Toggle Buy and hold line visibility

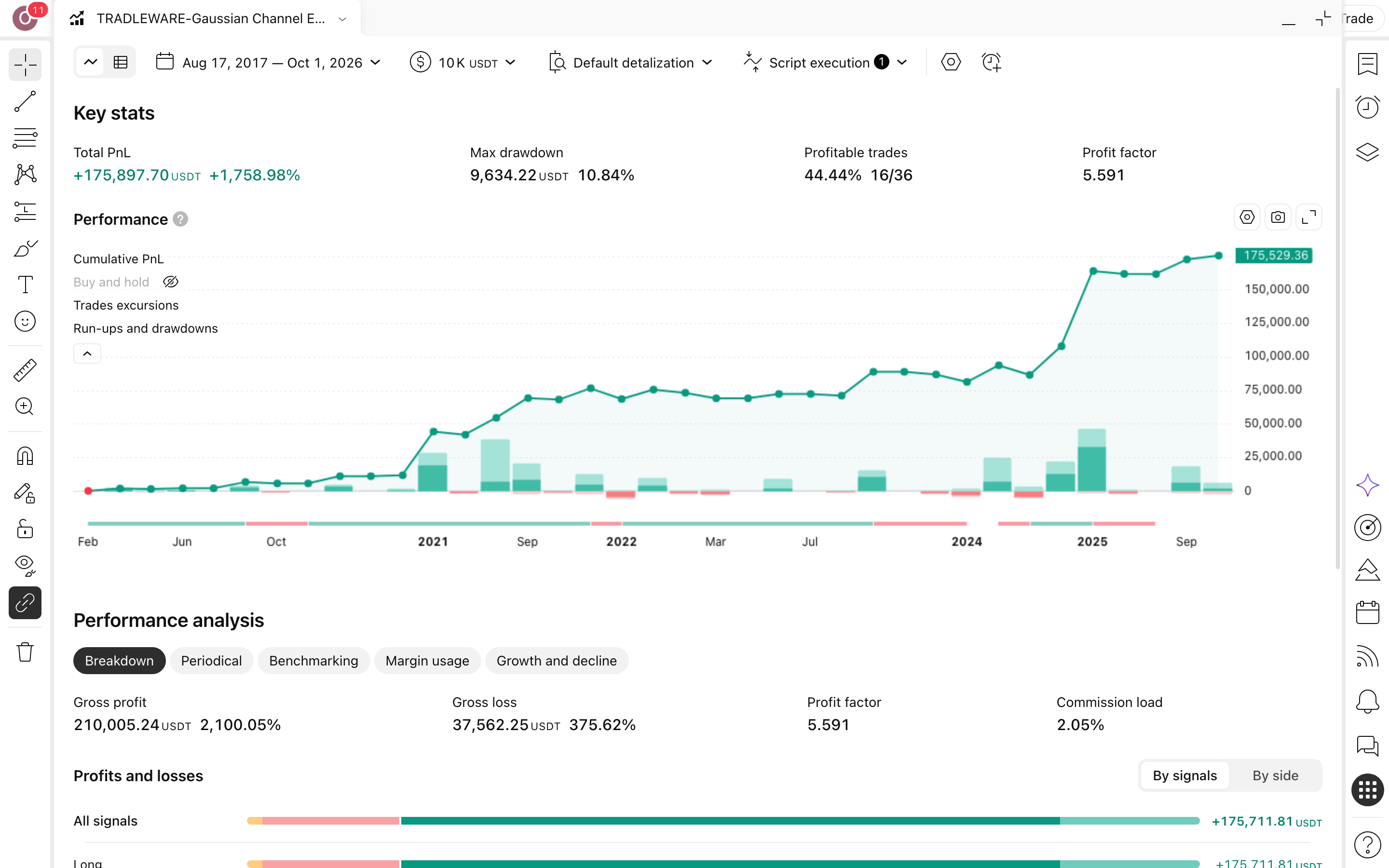tap(170, 282)
